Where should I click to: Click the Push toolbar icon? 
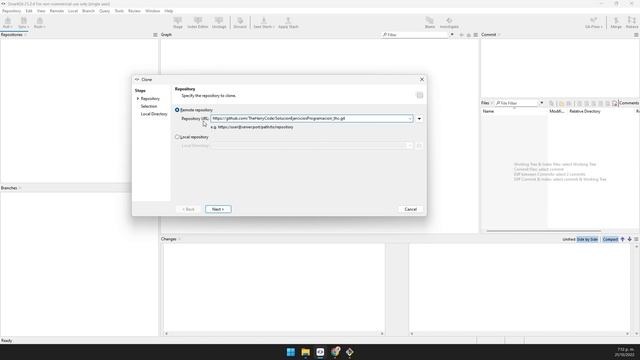click(39, 22)
